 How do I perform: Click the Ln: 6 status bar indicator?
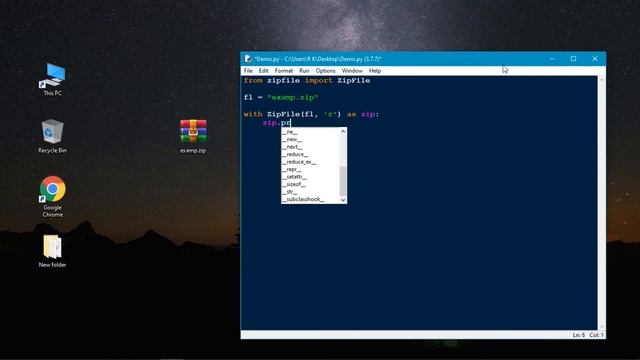coord(578,335)
